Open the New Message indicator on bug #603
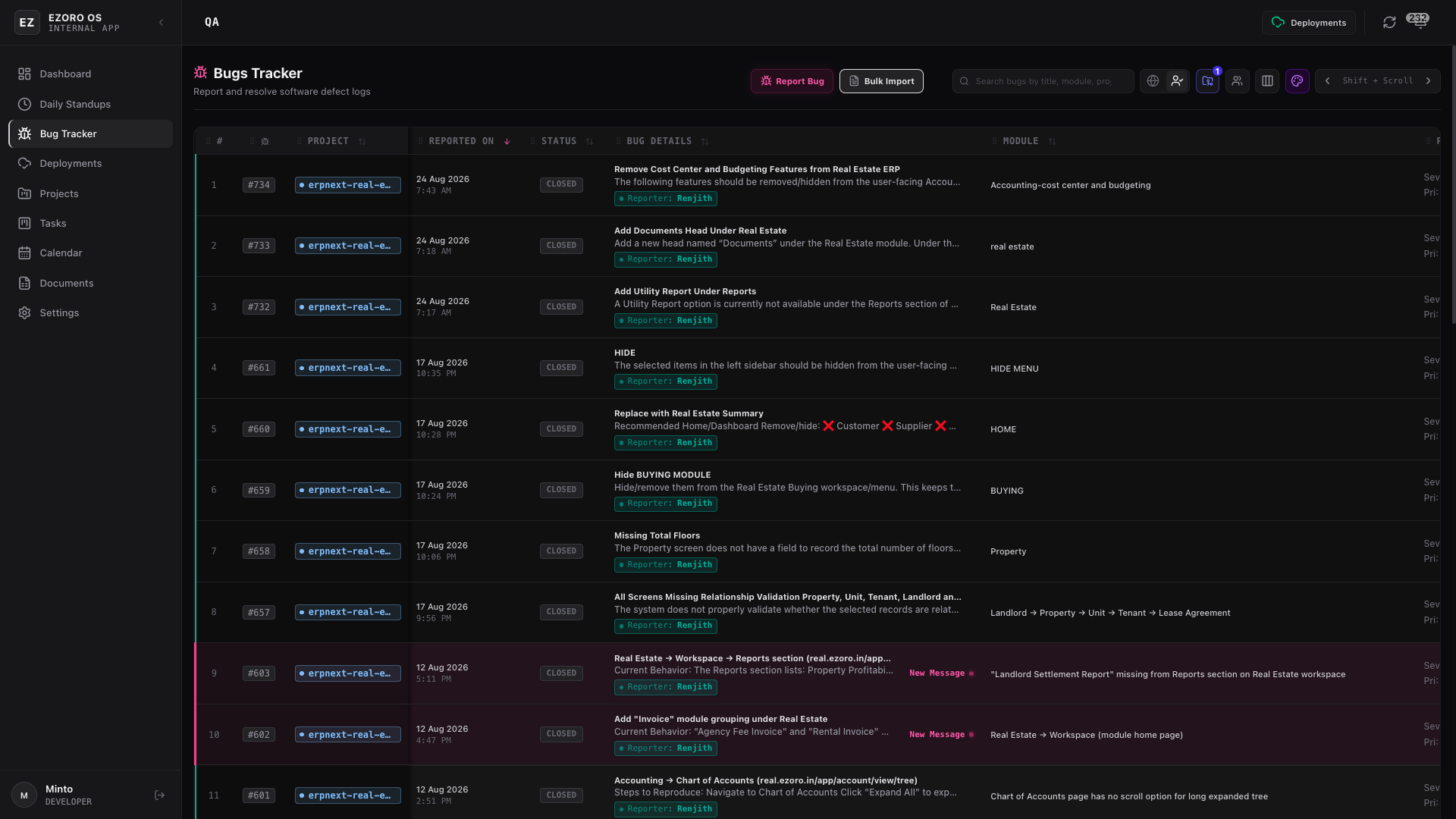Viewport: 1456px width, 819px height. click(x=941, y=673)
